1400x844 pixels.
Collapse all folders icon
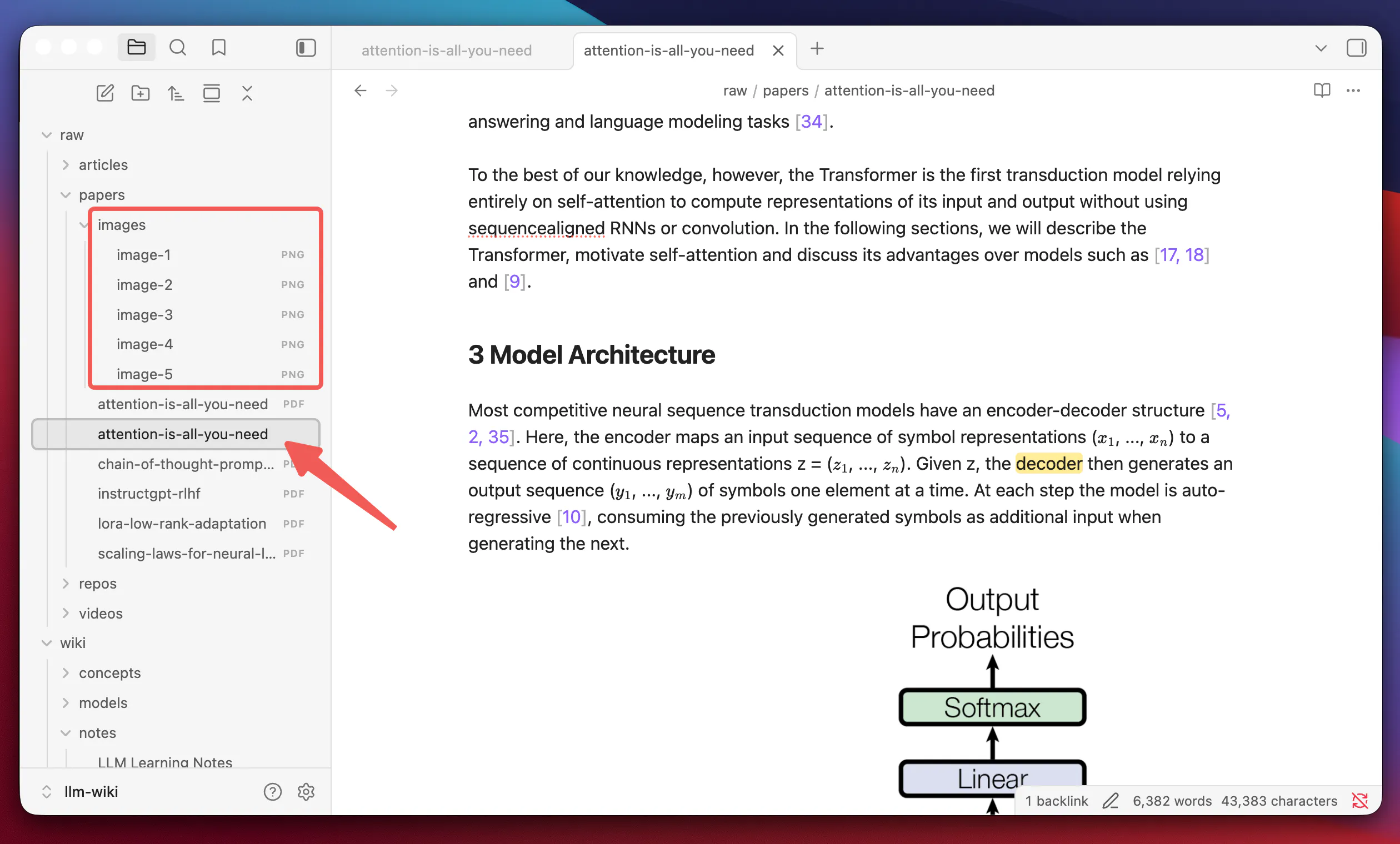click(x=247, y=93)
